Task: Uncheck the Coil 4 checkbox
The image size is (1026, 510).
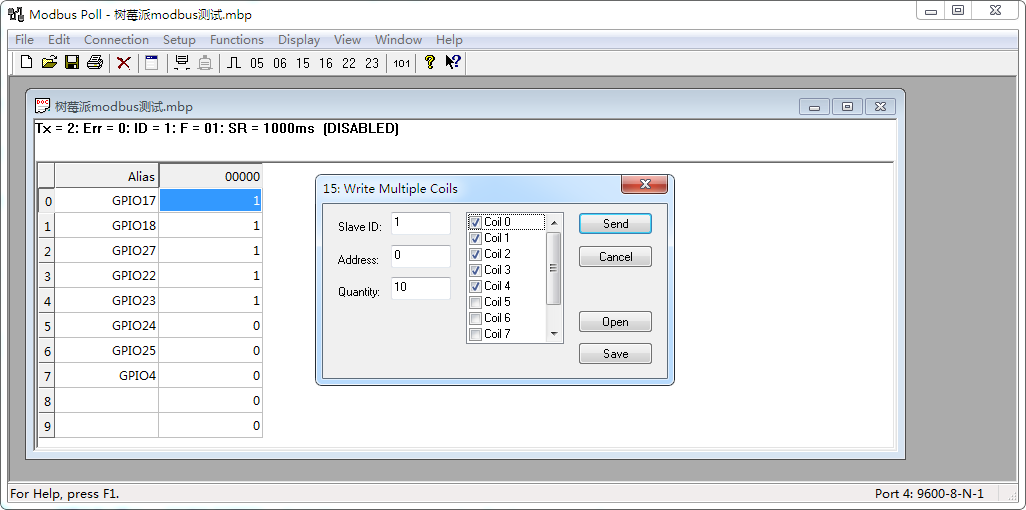Action: (x=476, y=286)
